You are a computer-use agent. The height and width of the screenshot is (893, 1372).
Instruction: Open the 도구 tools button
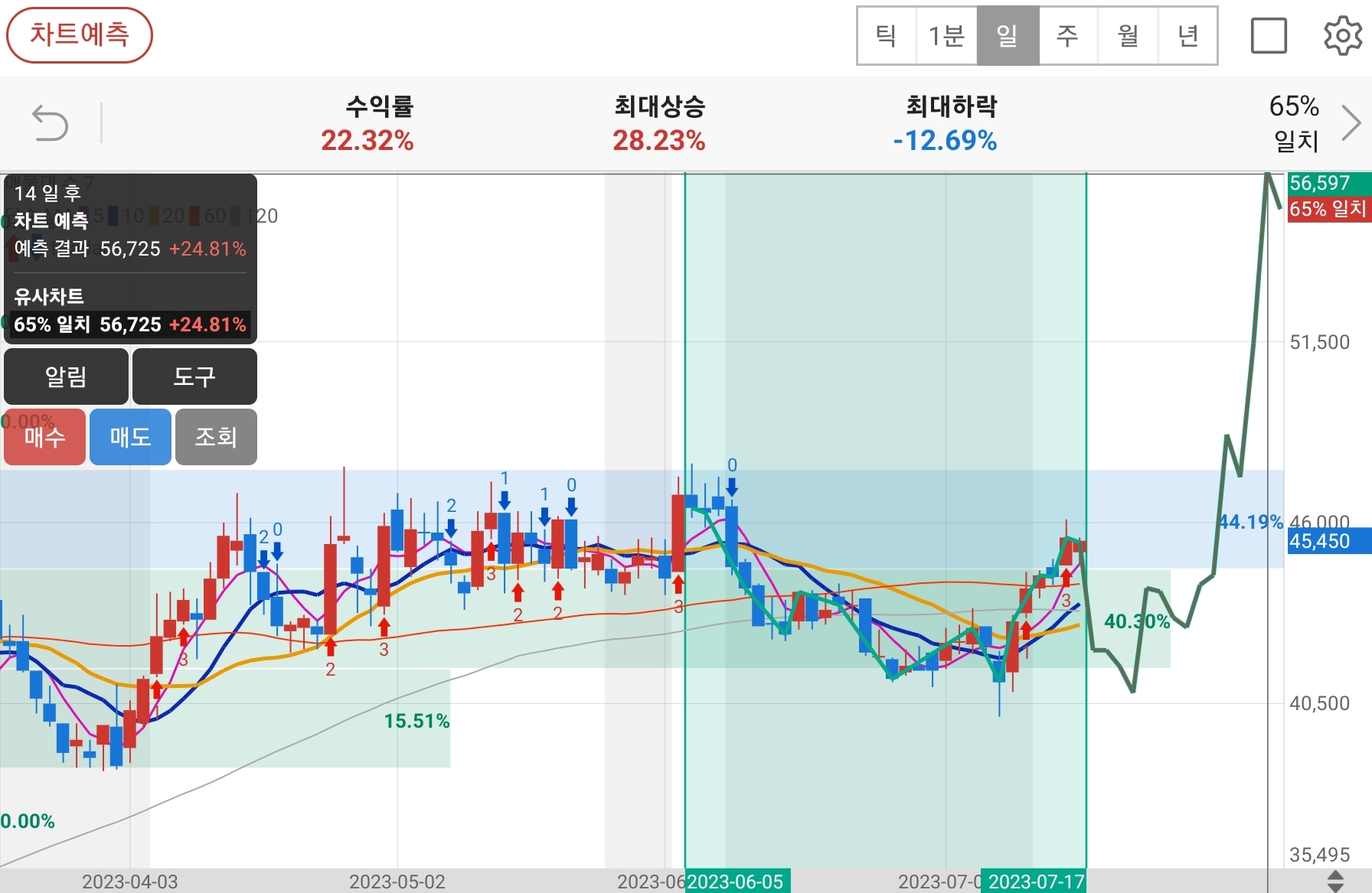coord(194,376)
